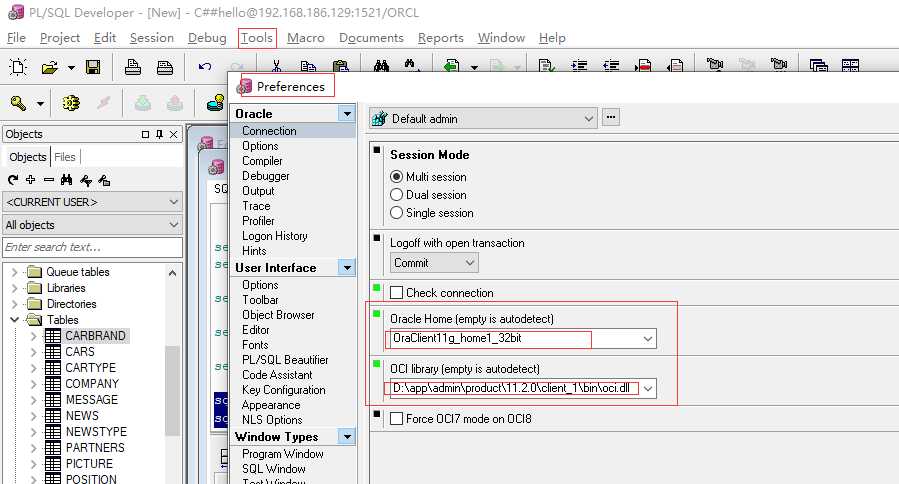Open the File menu
This screenshot has width=899, height=484.
[x=16, y=38]
